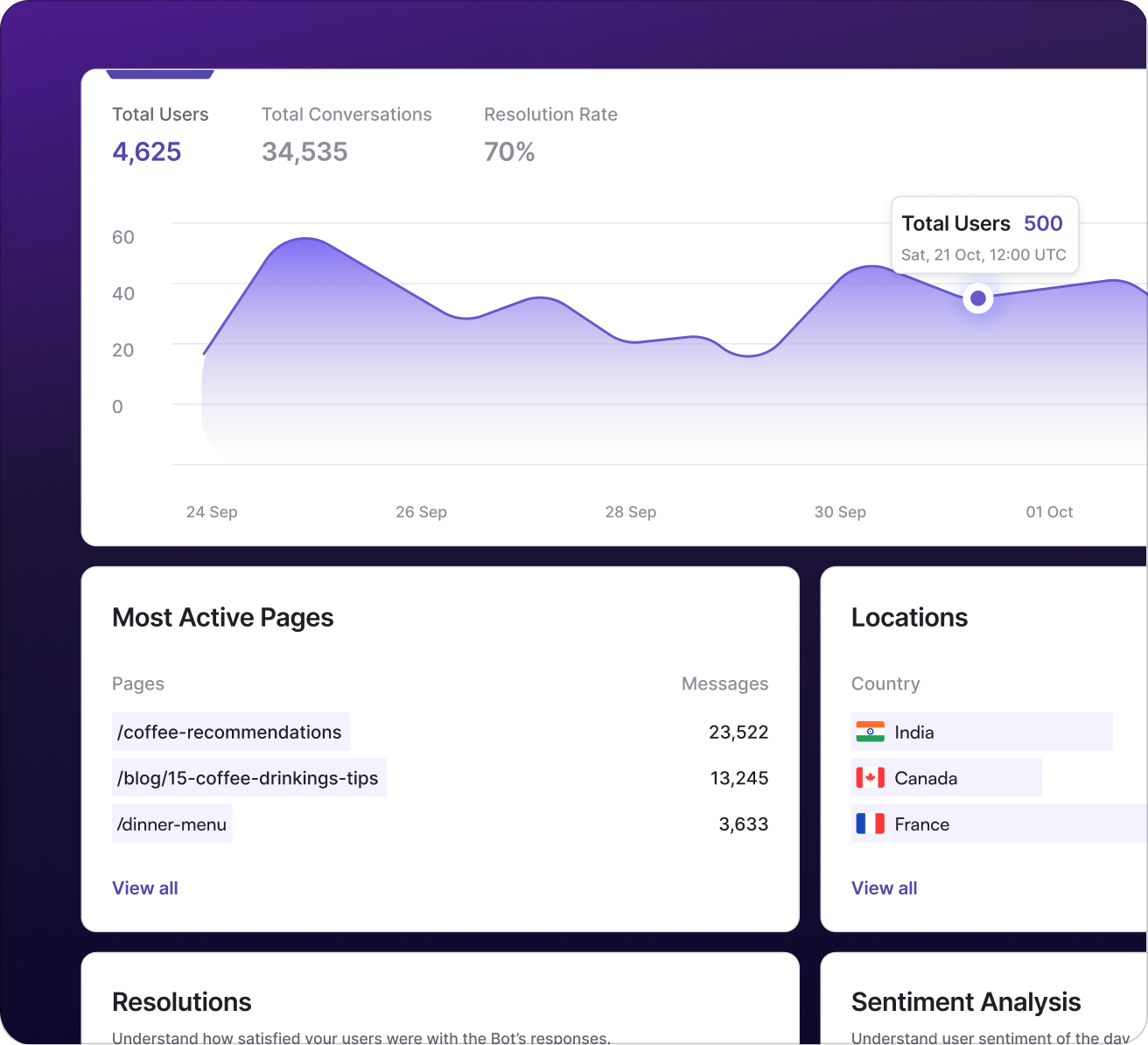
Task: Select France in the country list
Action: (922, 824)
